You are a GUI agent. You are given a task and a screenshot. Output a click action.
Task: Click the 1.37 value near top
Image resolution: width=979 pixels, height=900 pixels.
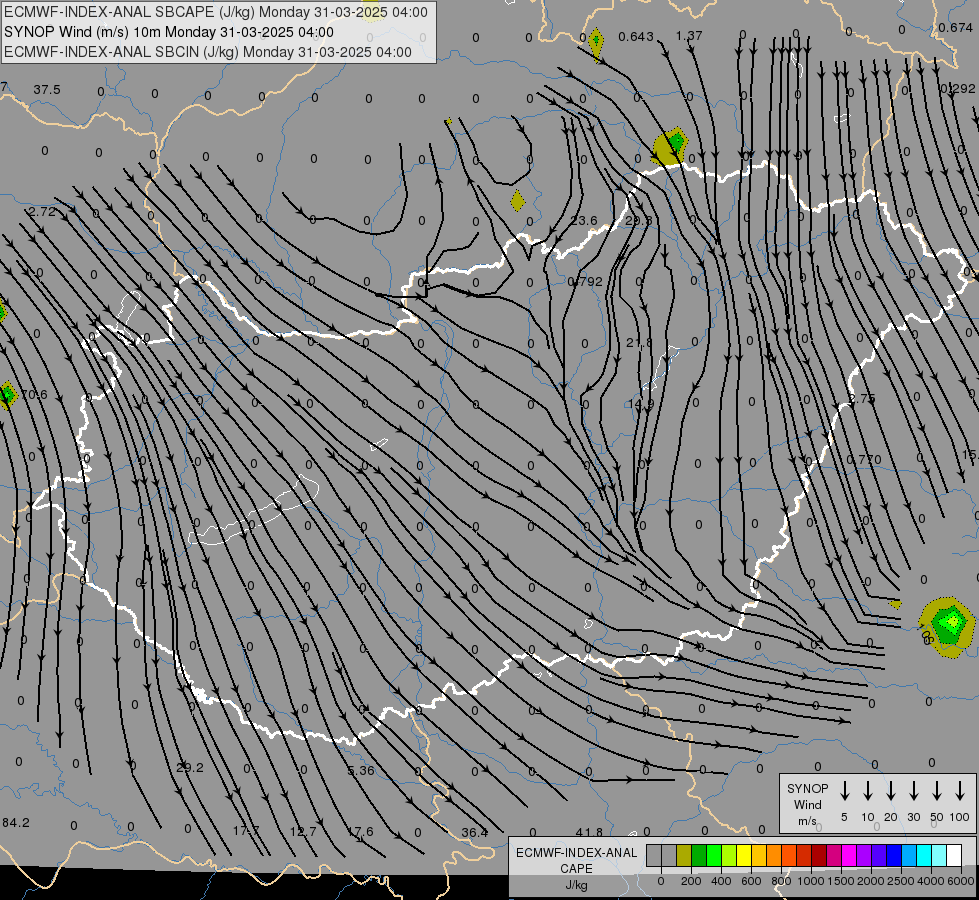(689, 36)
